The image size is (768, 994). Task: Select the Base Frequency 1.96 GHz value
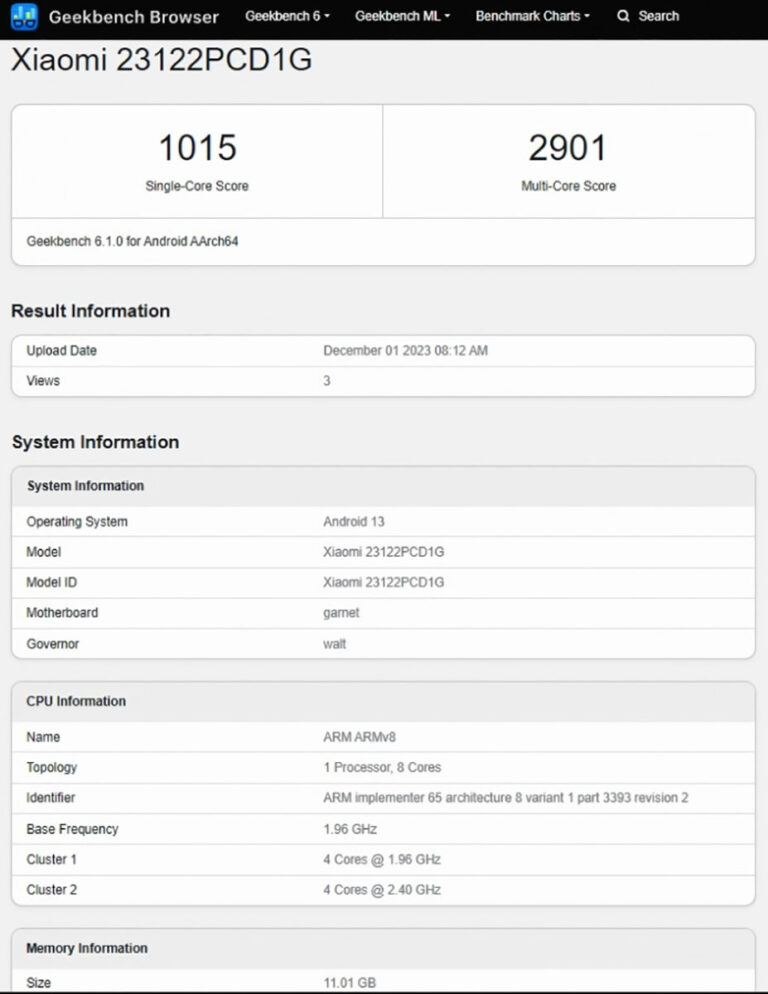coord(350,829)
